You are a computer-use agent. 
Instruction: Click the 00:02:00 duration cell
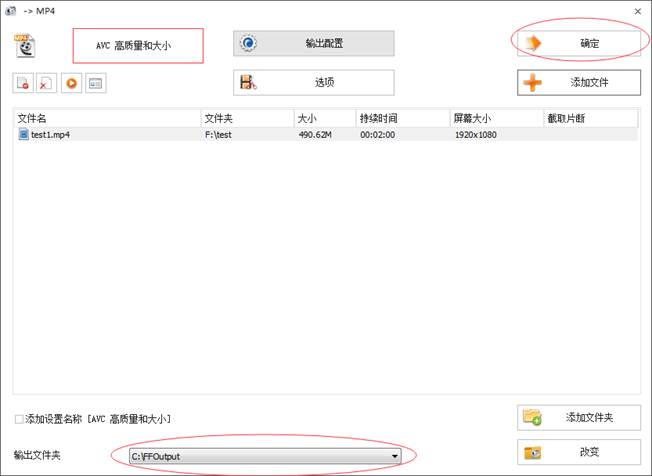tap(378, 135)
